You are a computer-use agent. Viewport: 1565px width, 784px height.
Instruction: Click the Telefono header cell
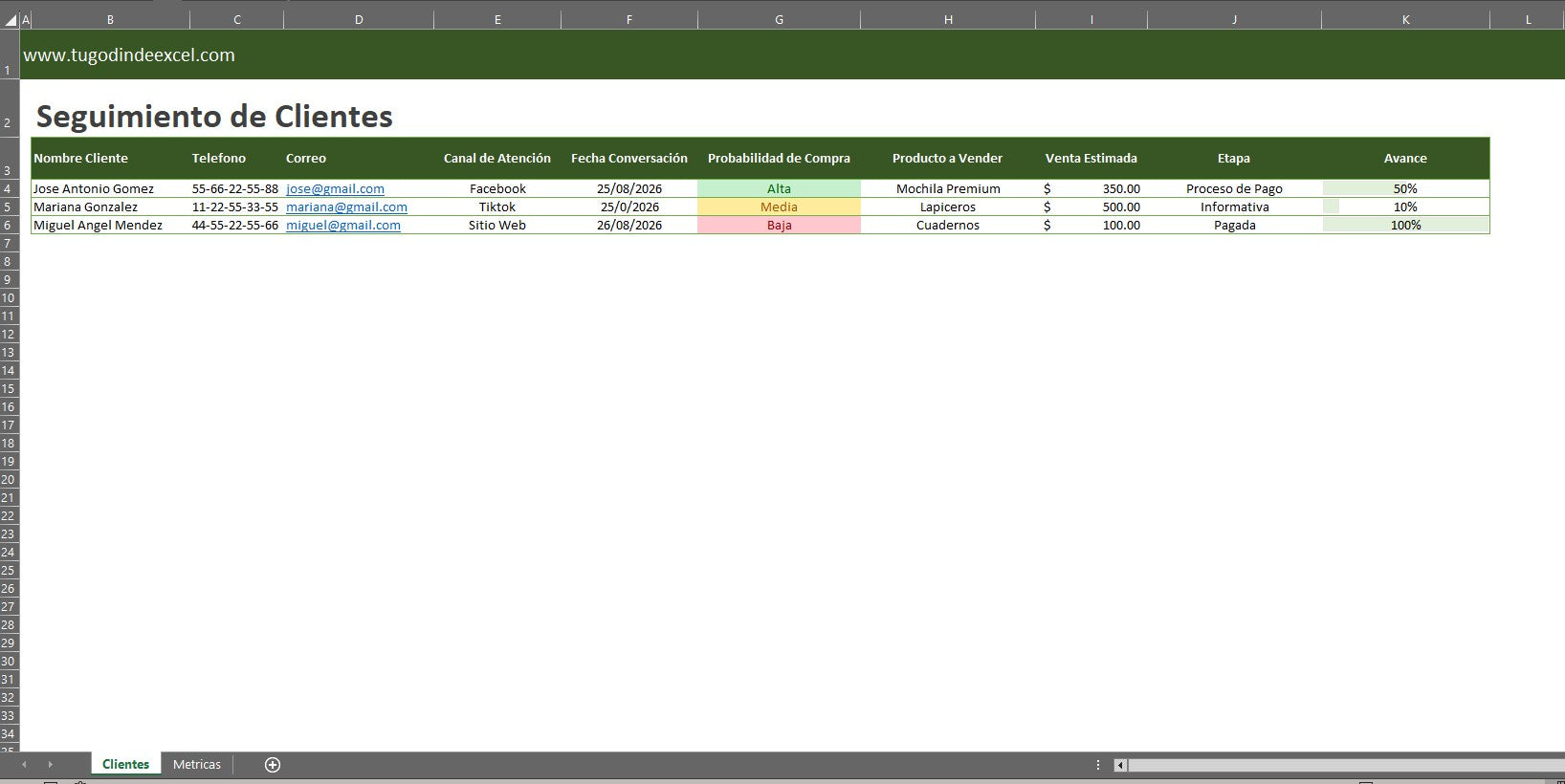pos(236,158)
